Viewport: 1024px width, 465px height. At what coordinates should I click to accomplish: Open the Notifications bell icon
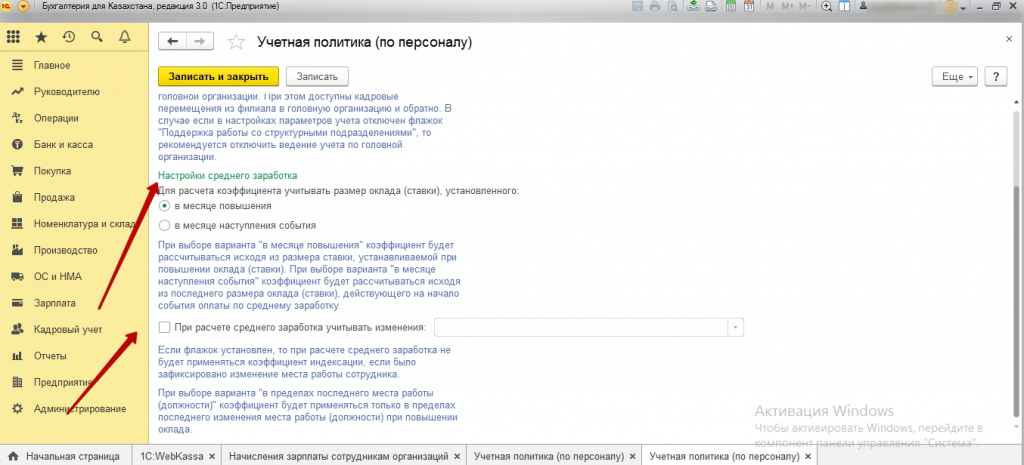tap(125, 37)
